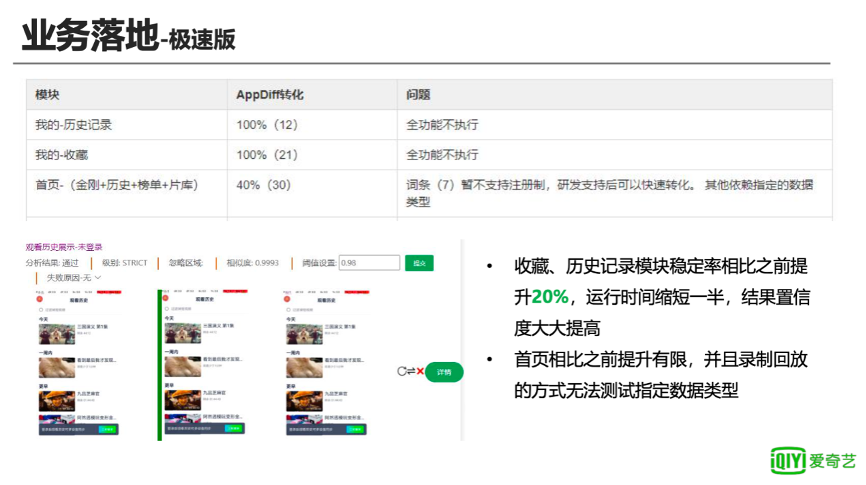
Task: Click 三国演义 第1集 title in left phone screenshot
Action: pos(93,326)
